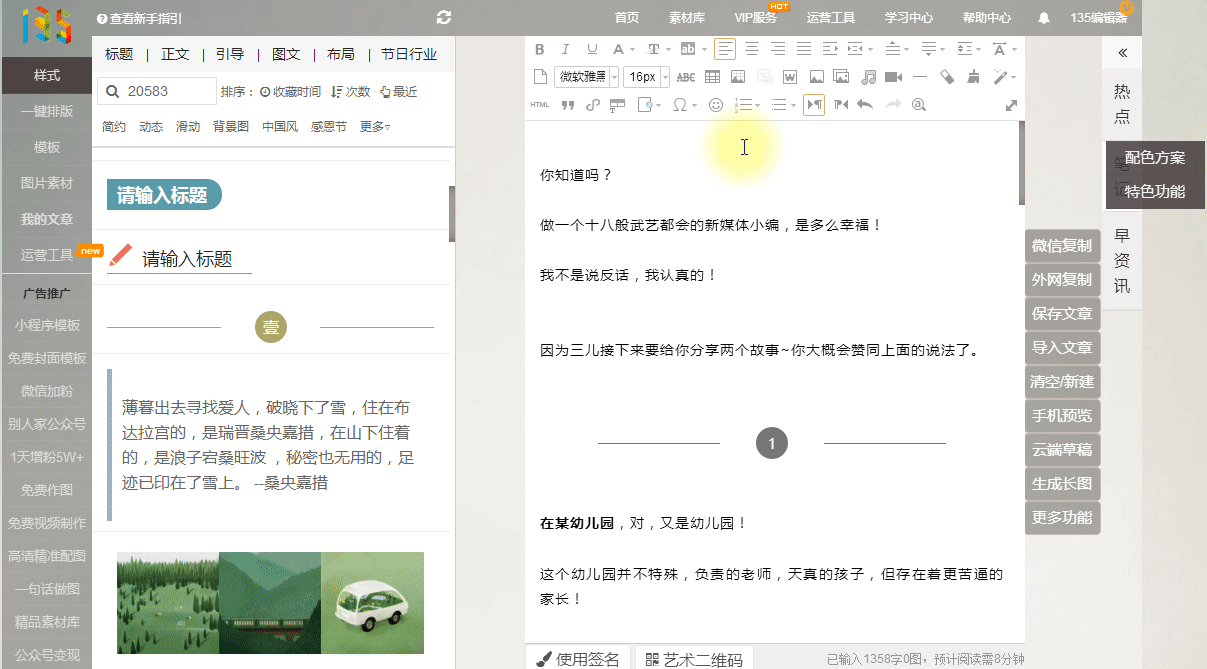Click the emoji smiley icon
1207x669 pixels.
715,105
